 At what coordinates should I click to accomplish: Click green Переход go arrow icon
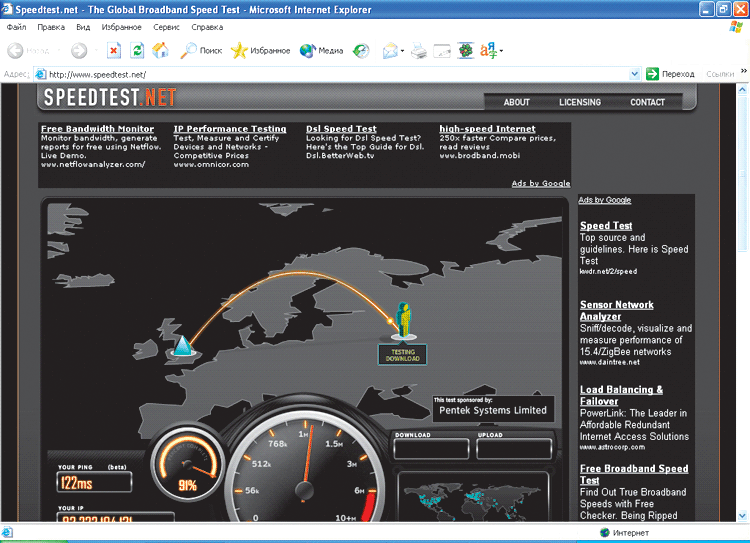click(652, 74)
